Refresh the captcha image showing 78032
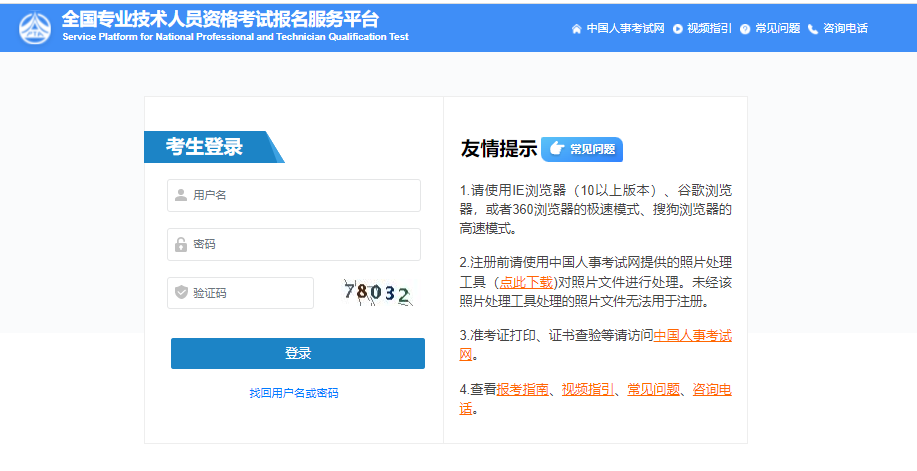Screen dimensions: 917x471 click(377, 293)
